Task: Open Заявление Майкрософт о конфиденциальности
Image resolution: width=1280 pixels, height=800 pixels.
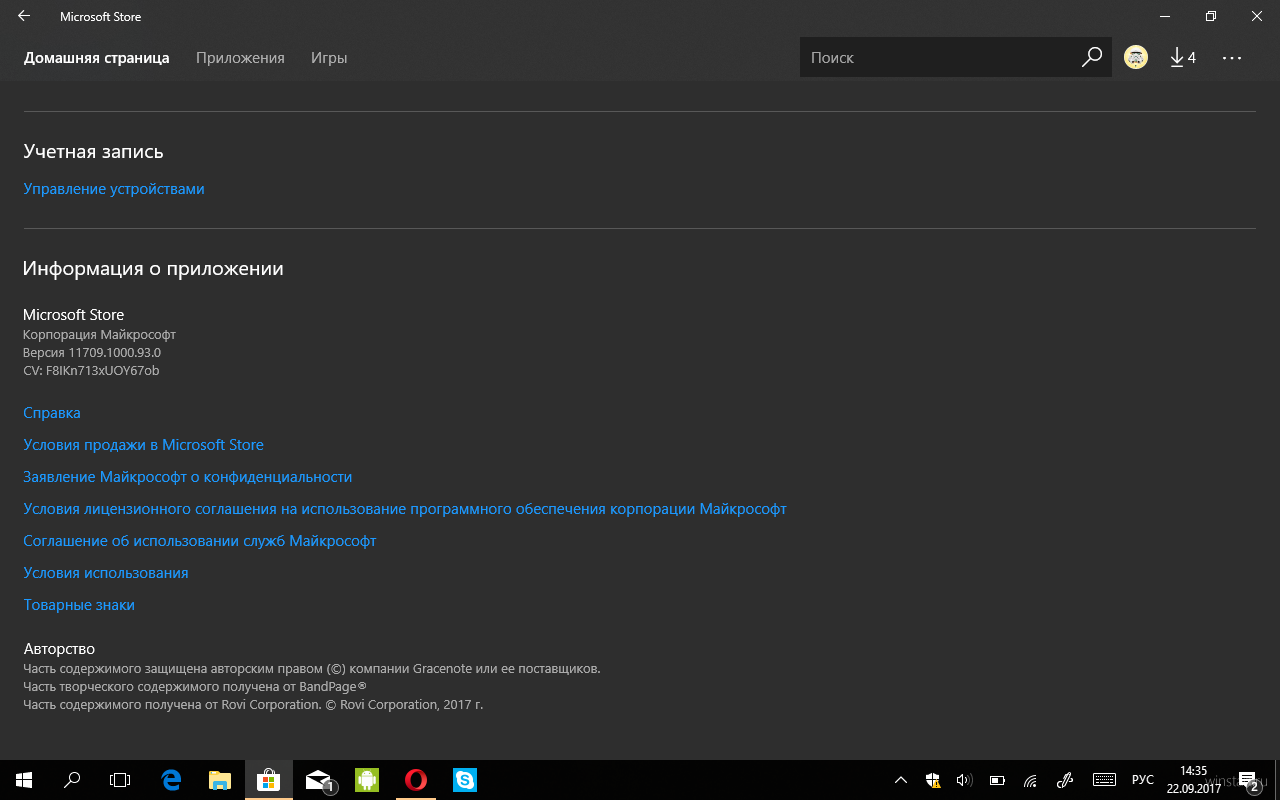Action: point(188,477)
